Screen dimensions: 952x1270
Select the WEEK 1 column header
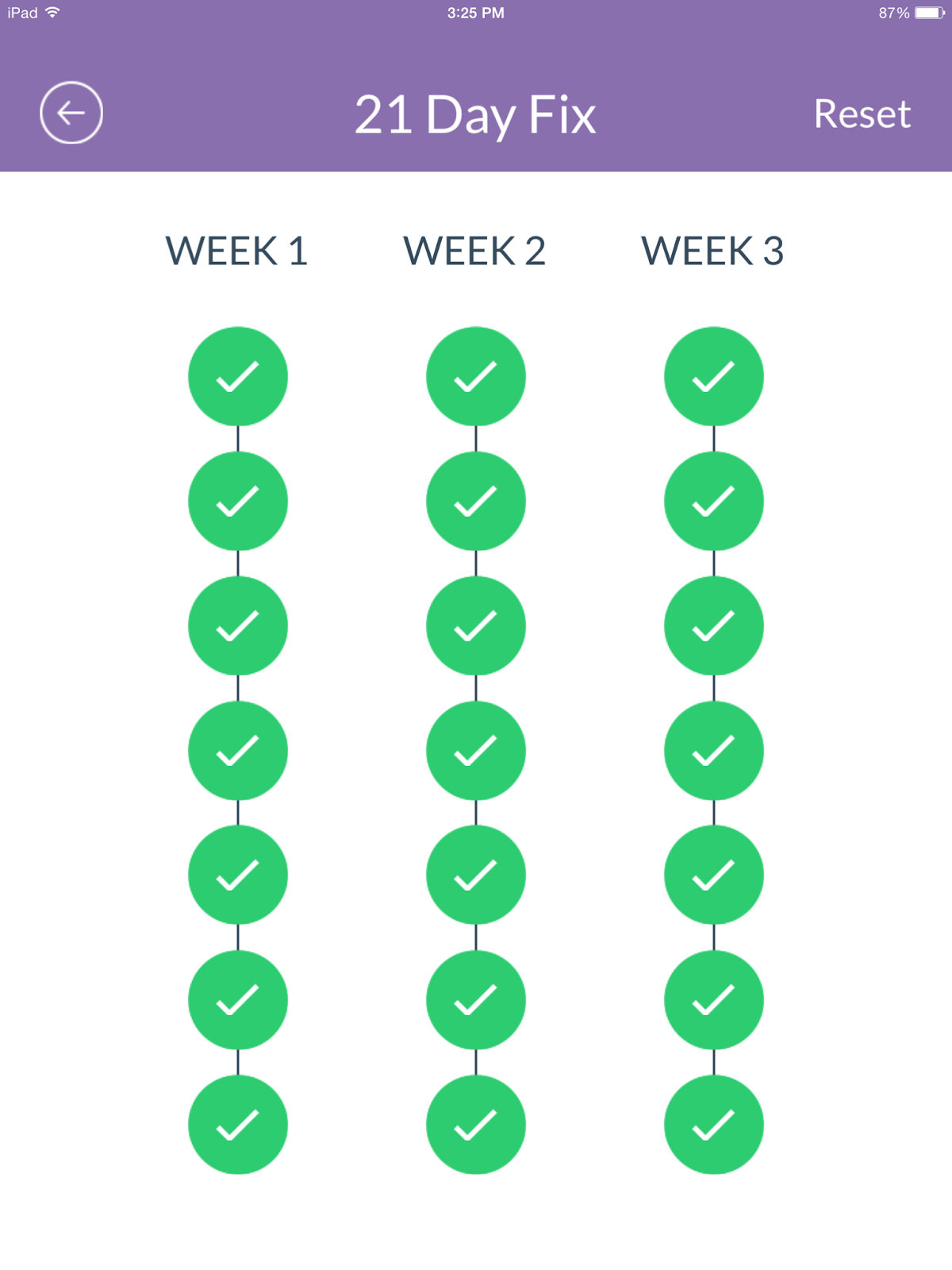coord(236,251)
